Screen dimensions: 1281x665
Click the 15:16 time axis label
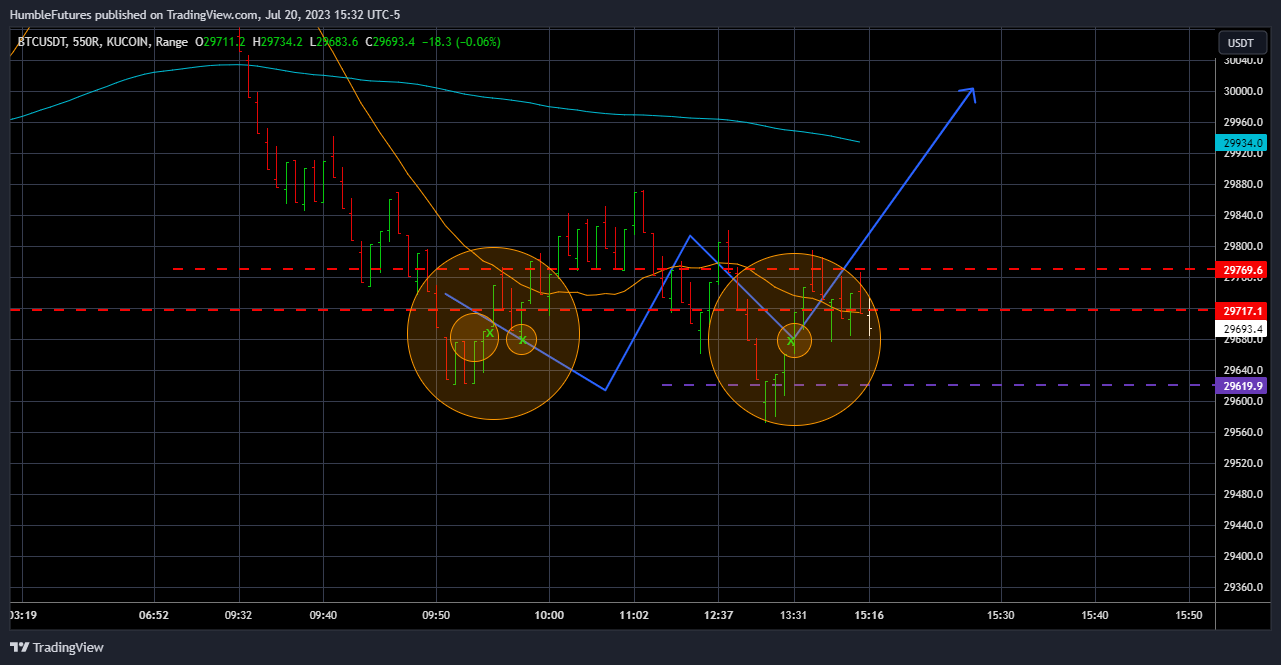coord(869,615)
